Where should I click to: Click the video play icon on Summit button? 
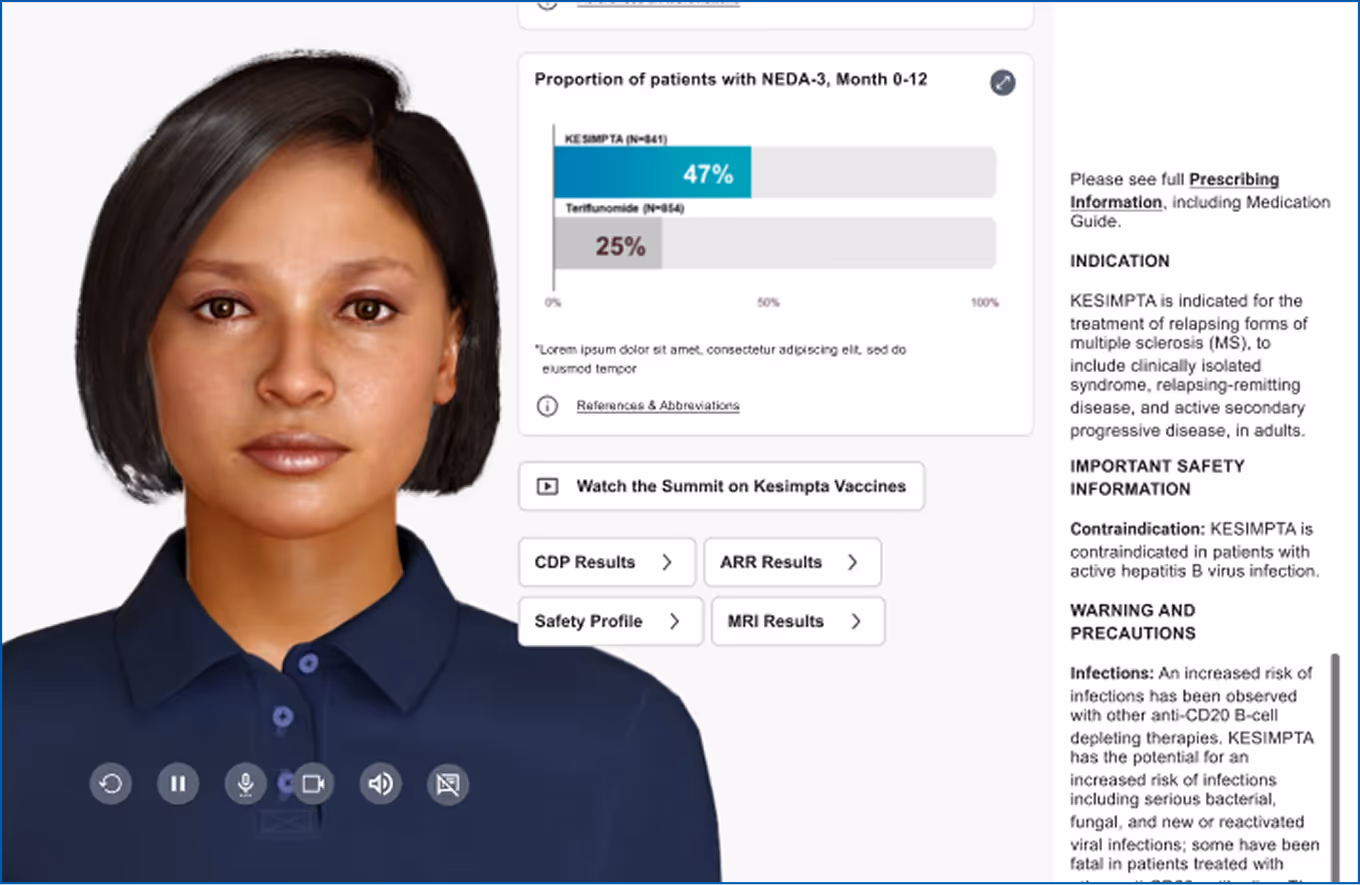pos(547,487)
